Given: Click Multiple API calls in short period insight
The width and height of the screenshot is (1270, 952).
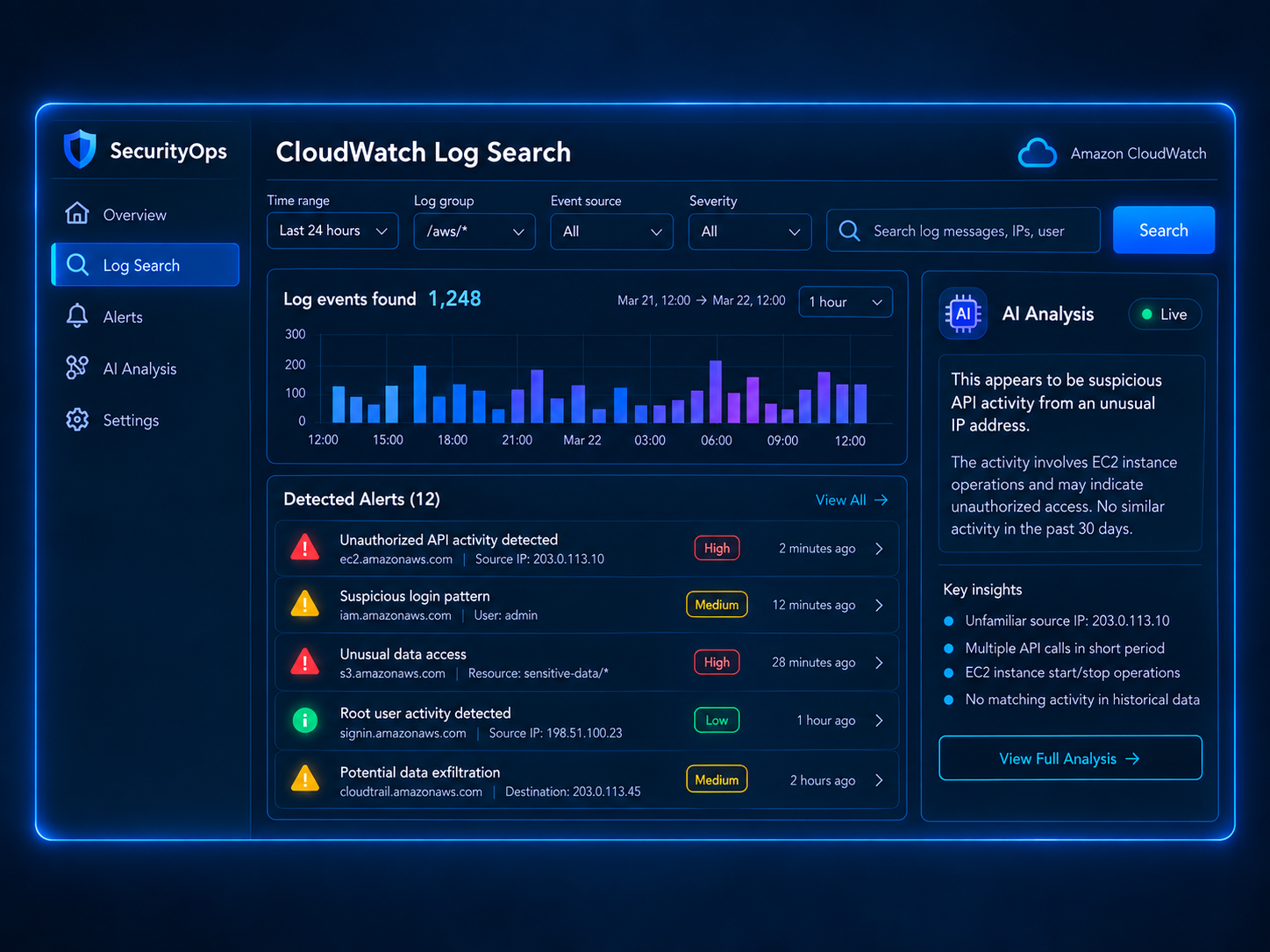Looking at the screenshot, I should [1065, 648].
